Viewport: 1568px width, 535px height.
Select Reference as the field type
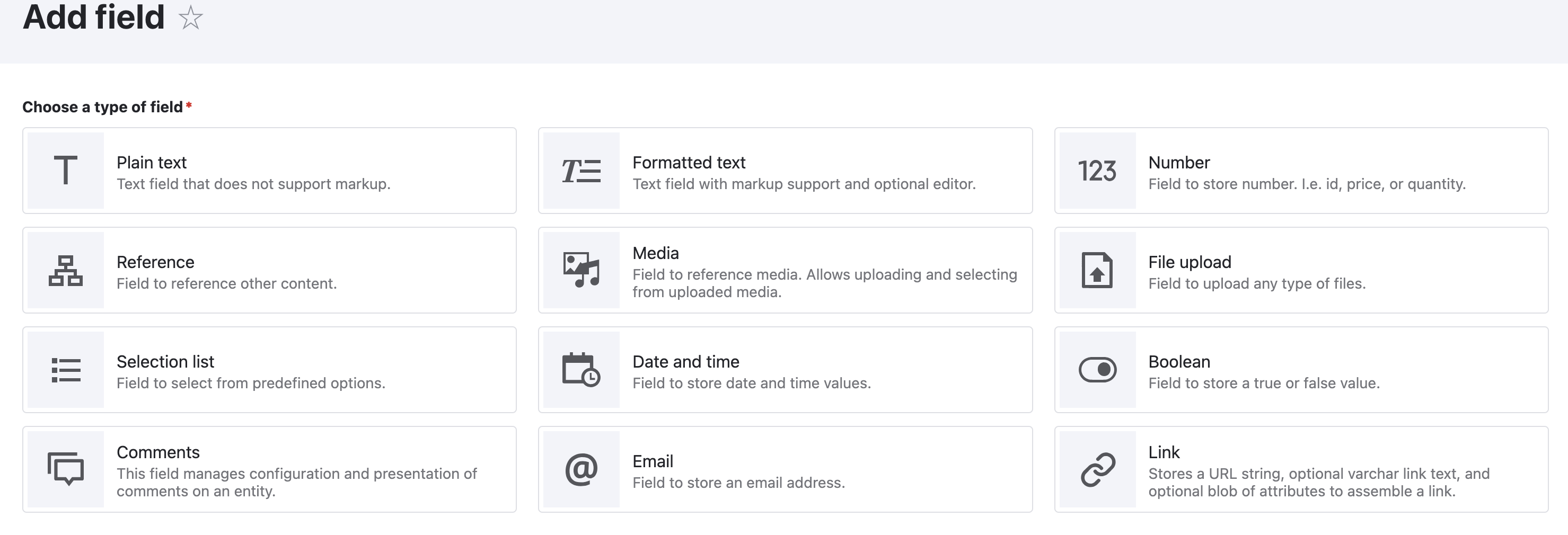[x=155, y=262]
